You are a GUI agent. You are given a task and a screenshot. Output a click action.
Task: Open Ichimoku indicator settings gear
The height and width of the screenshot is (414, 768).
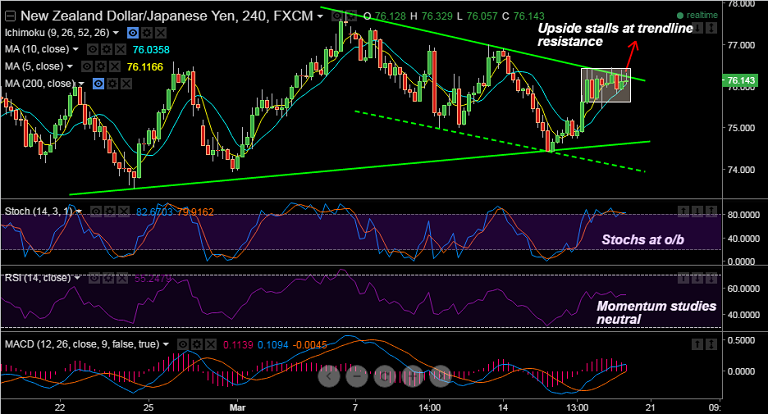click(146, 33)
